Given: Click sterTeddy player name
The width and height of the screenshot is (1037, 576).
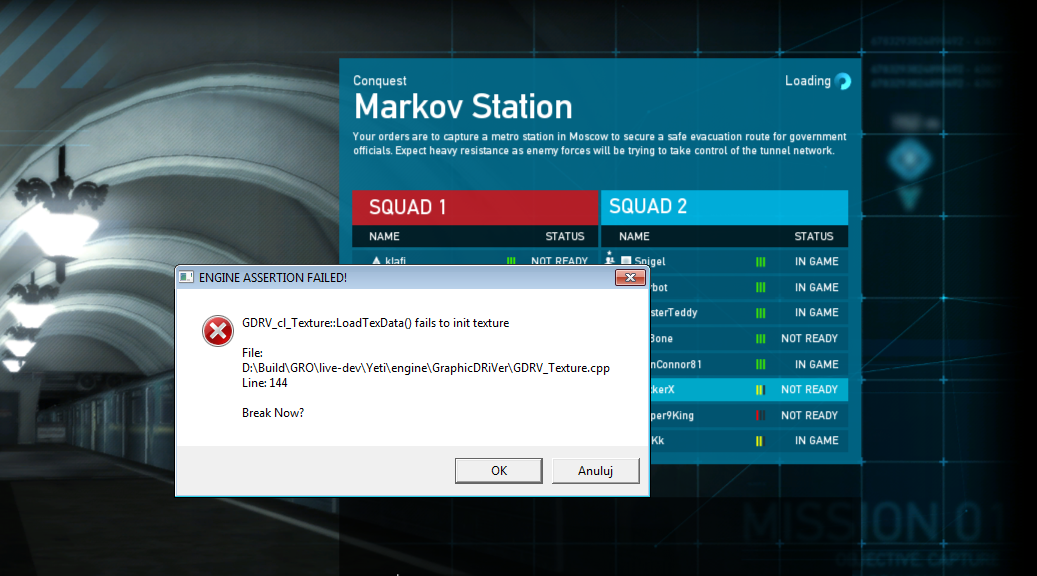Looking at the screenshot, I should tap(674, 312).
